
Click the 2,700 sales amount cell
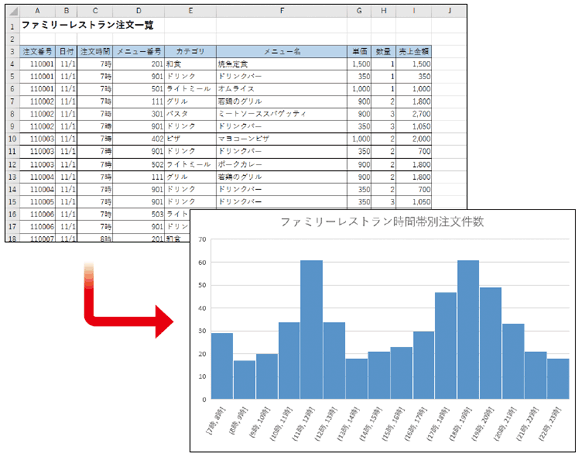click(x=413, y=114)
